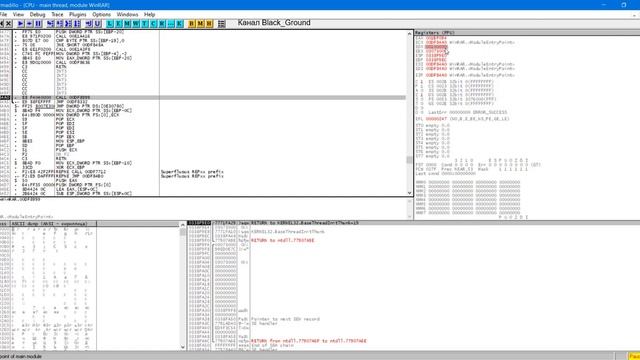Click the EFL flags register line
The image size is (640, 360).
pyautogui.click(x=462, y=119)
